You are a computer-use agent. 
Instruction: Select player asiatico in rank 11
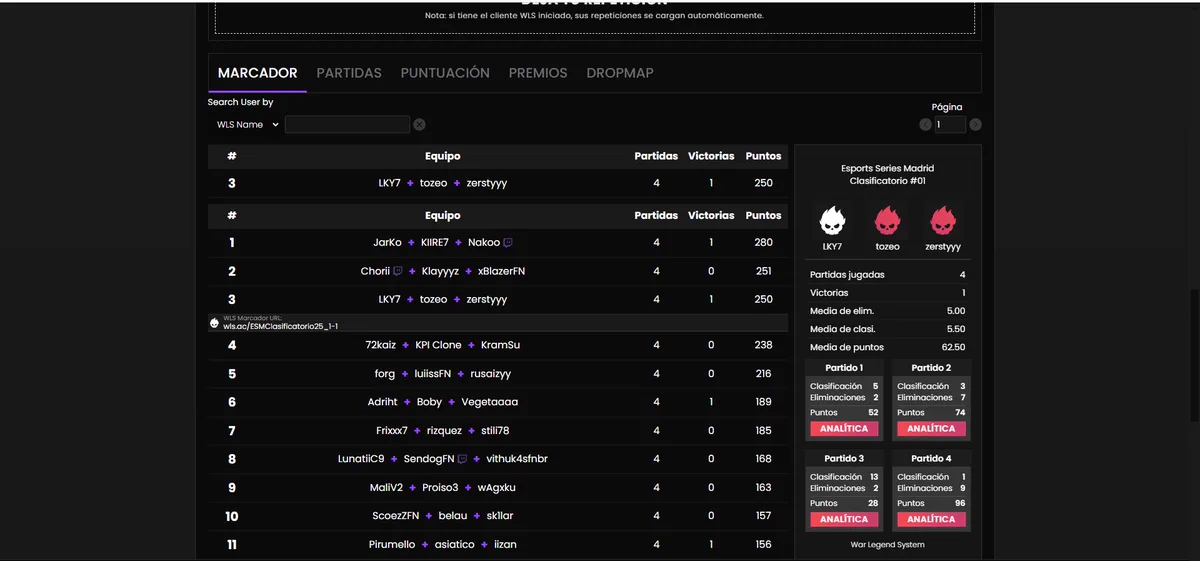454,545
